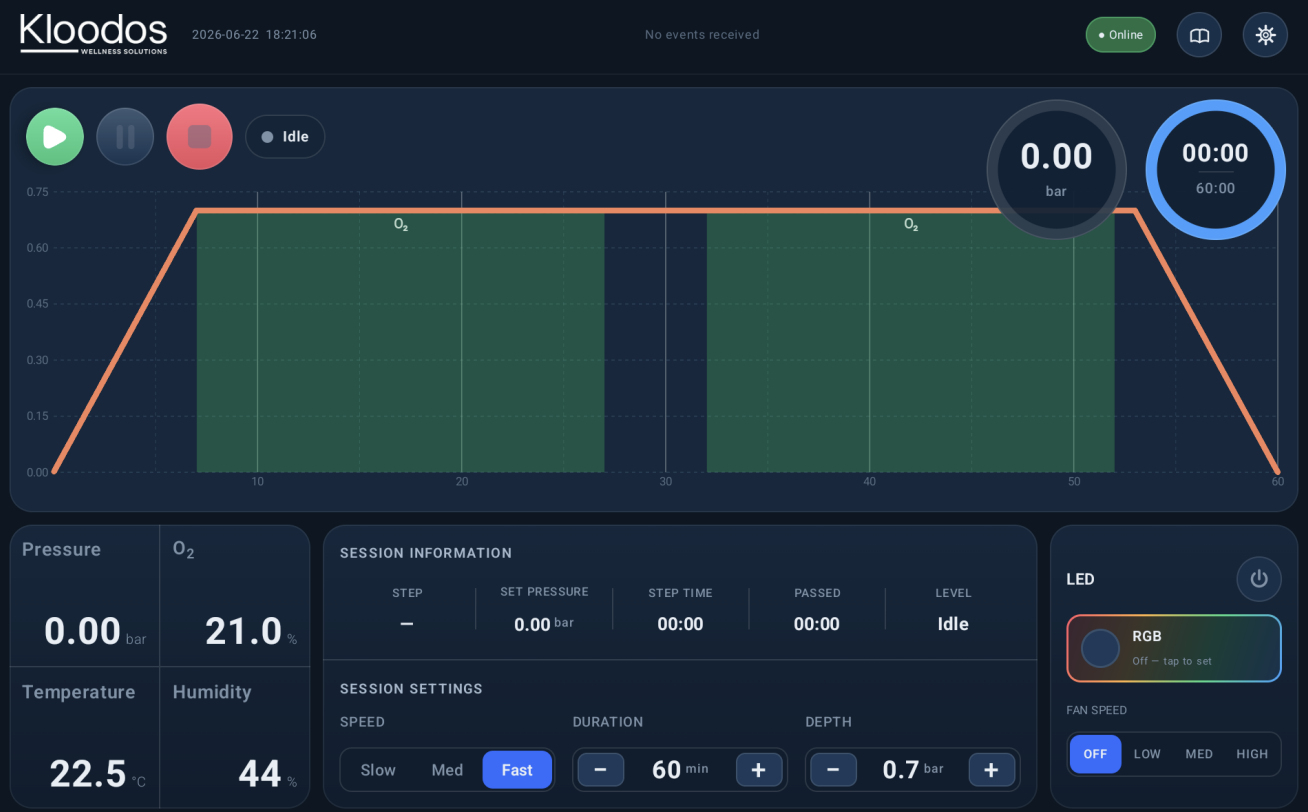1308x812 pixels.
Task: Click the 'No events received' message
Action: (x=702, y=35)
